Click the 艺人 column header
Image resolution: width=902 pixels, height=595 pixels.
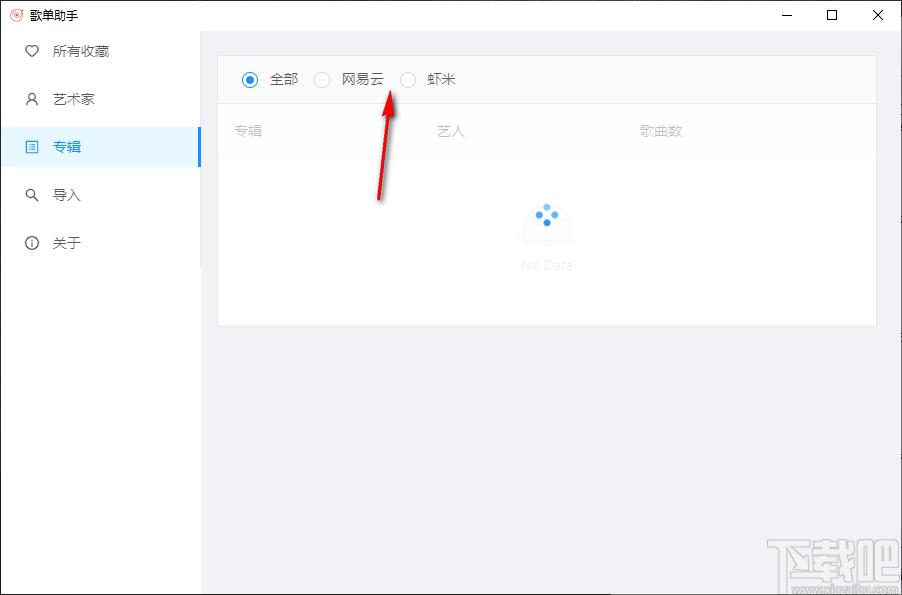[x=450, y=131]
